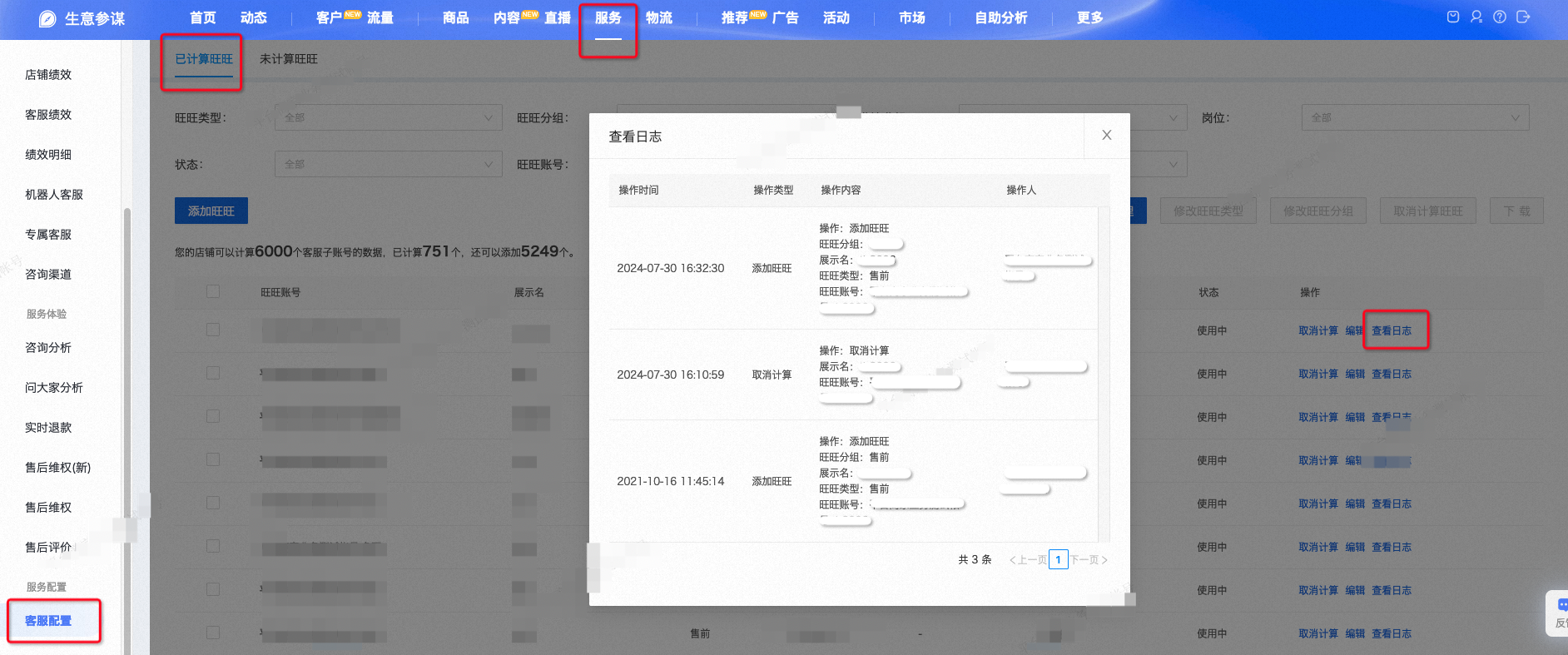
Task: Expand the 状态 dropdown
Action: (389, 164)
